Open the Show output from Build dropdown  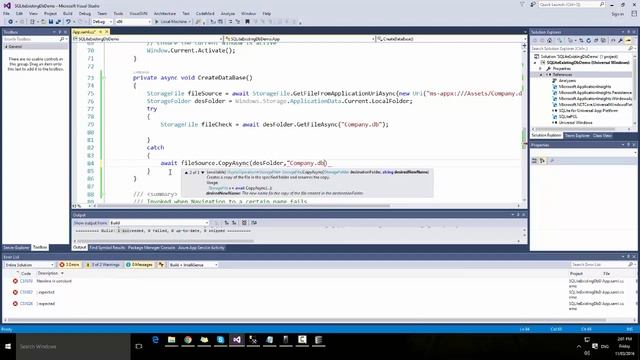tap(159, 223)
